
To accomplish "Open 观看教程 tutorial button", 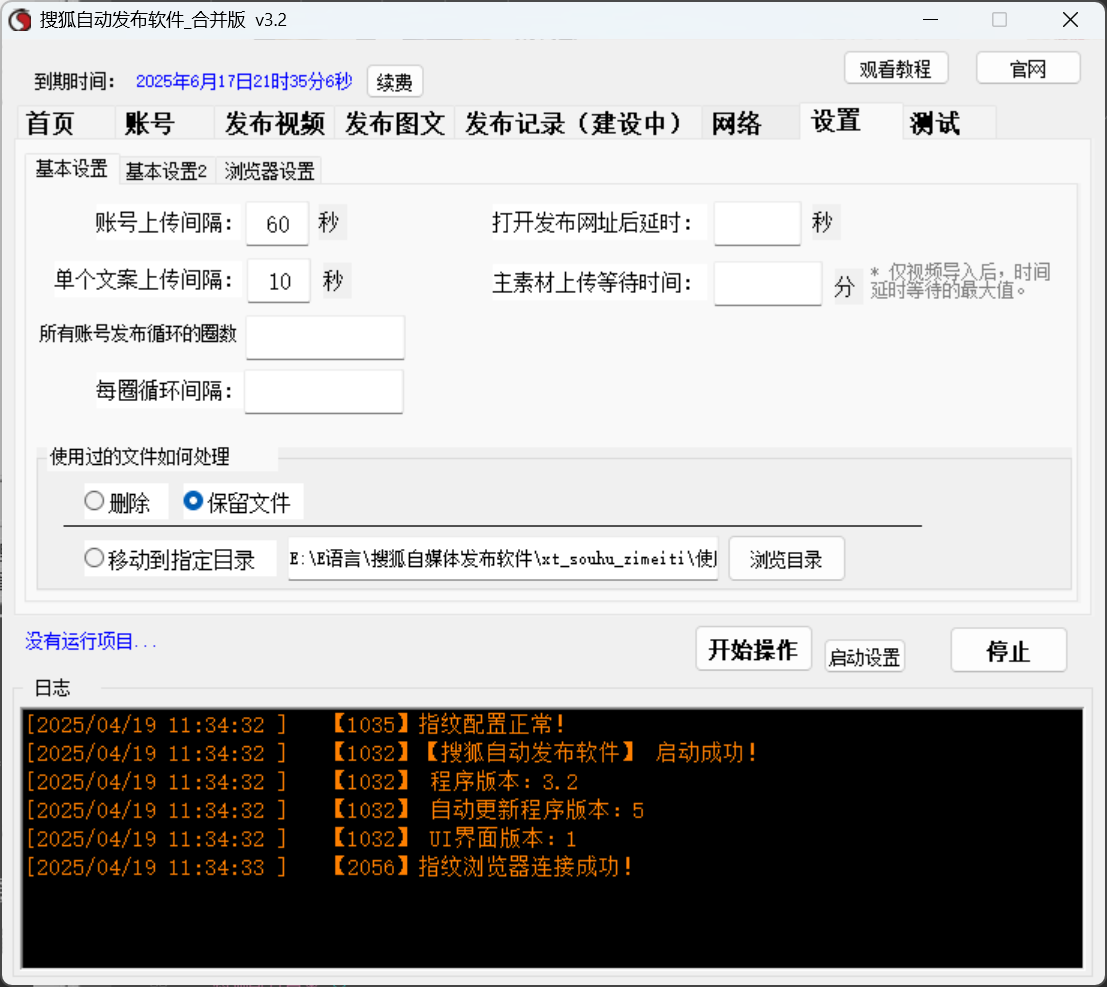I will tap(895, 68).
